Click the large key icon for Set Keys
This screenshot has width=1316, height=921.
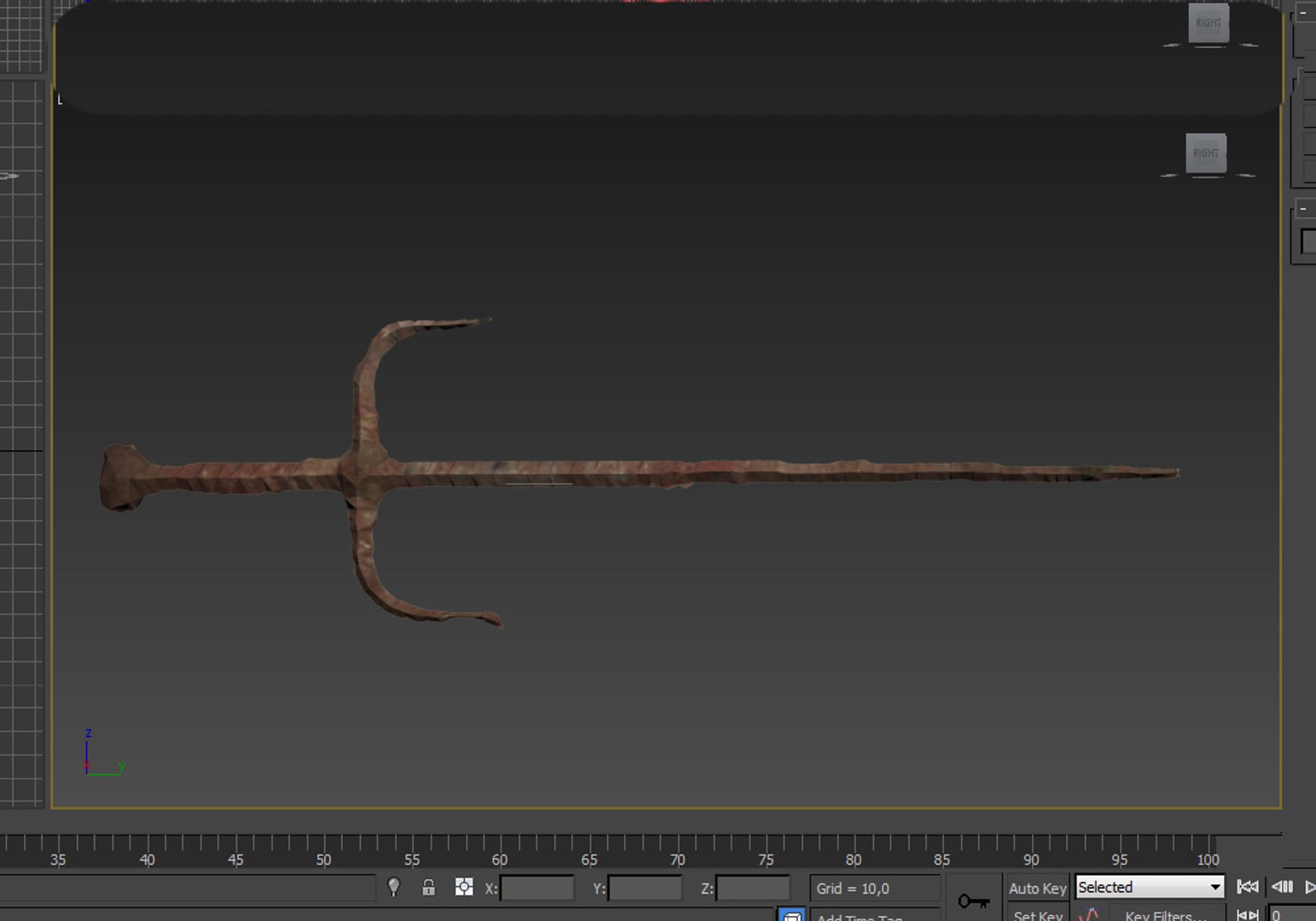pyautogui.click(x=973, y=901)
